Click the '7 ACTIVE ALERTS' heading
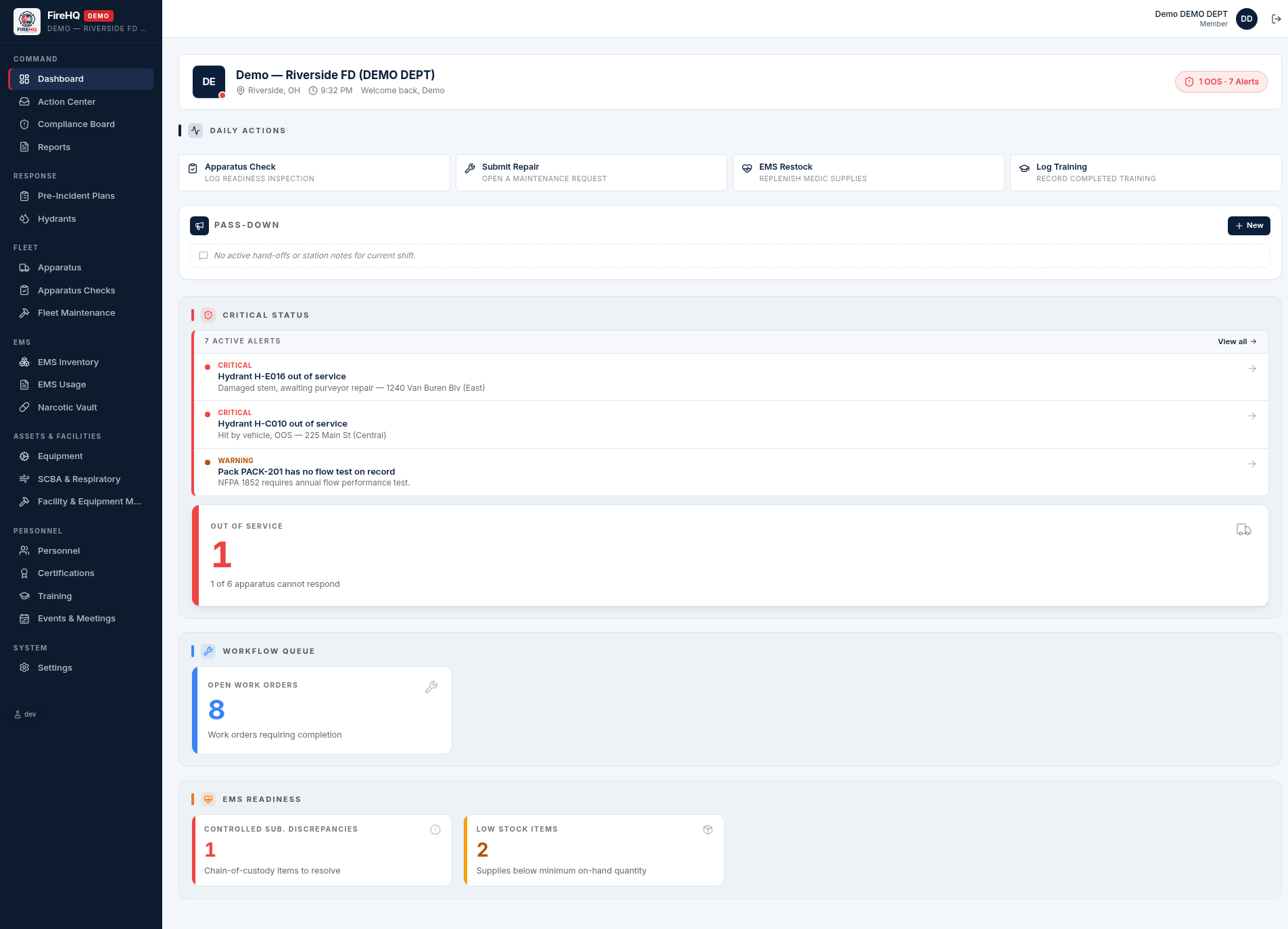1288x929 pixels. [243, 341]
